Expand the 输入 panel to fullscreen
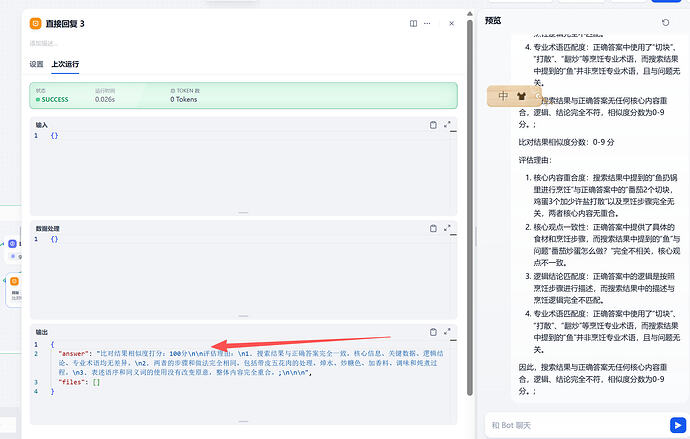690x439 pixels. point(447,125)
